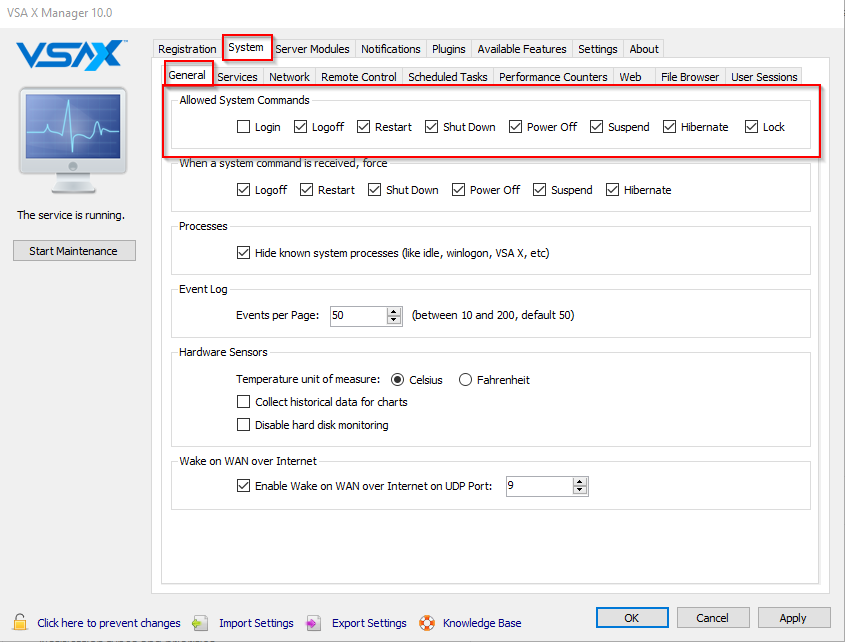Screen dimensions: 845x642
Task: Open the Import Settings link
Action: pos(257,623)
